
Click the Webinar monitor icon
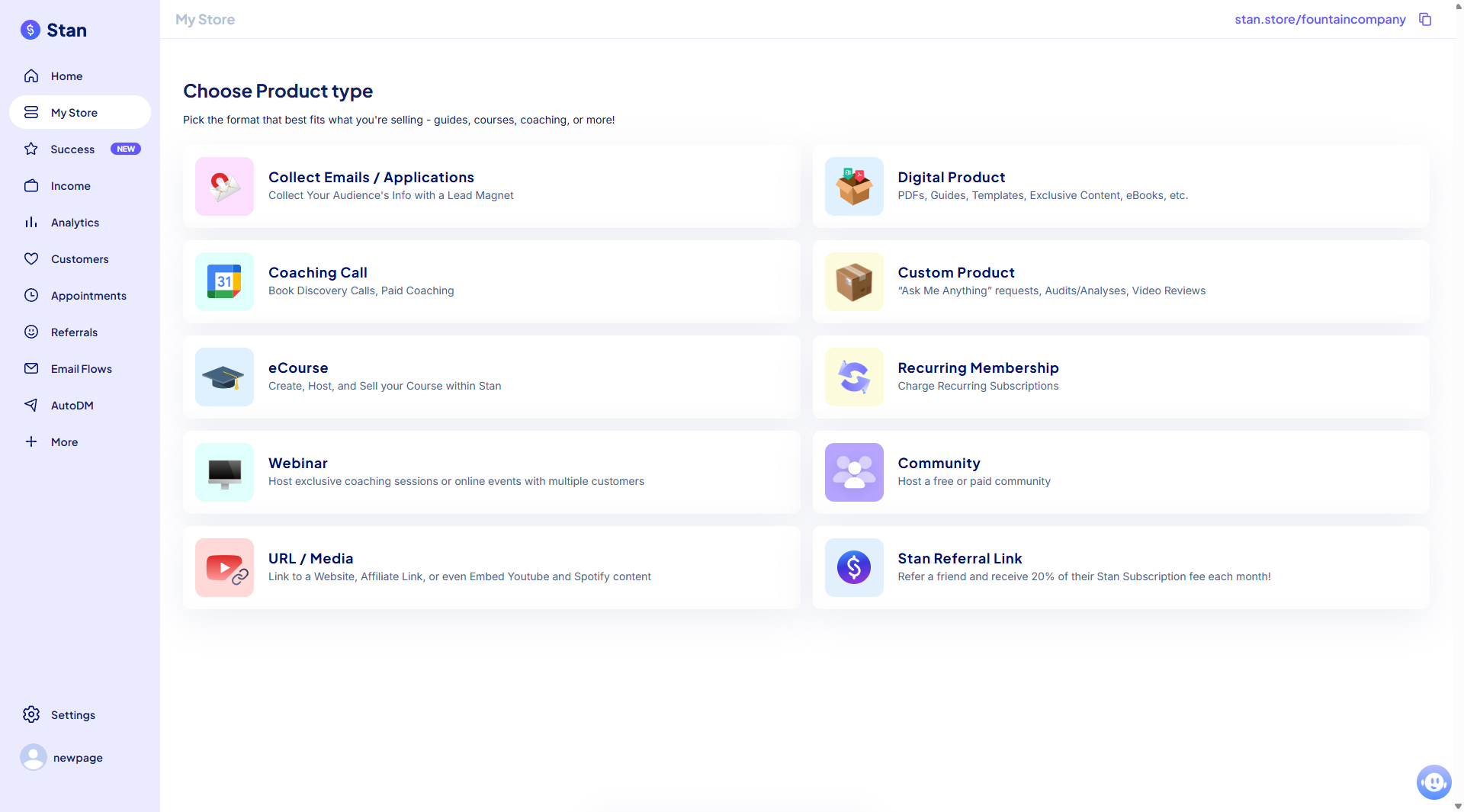(224, 472)
